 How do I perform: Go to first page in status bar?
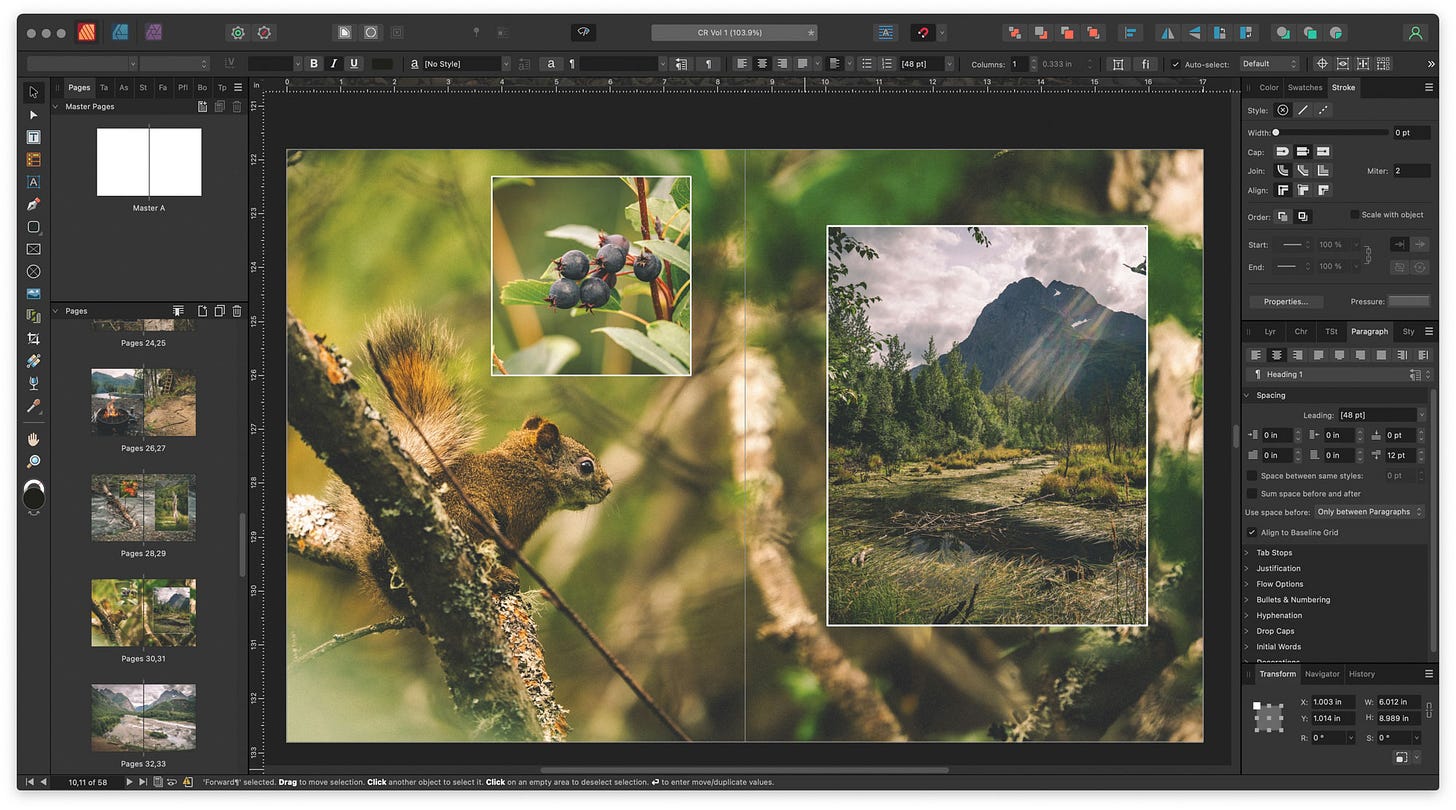pos(29,782)
